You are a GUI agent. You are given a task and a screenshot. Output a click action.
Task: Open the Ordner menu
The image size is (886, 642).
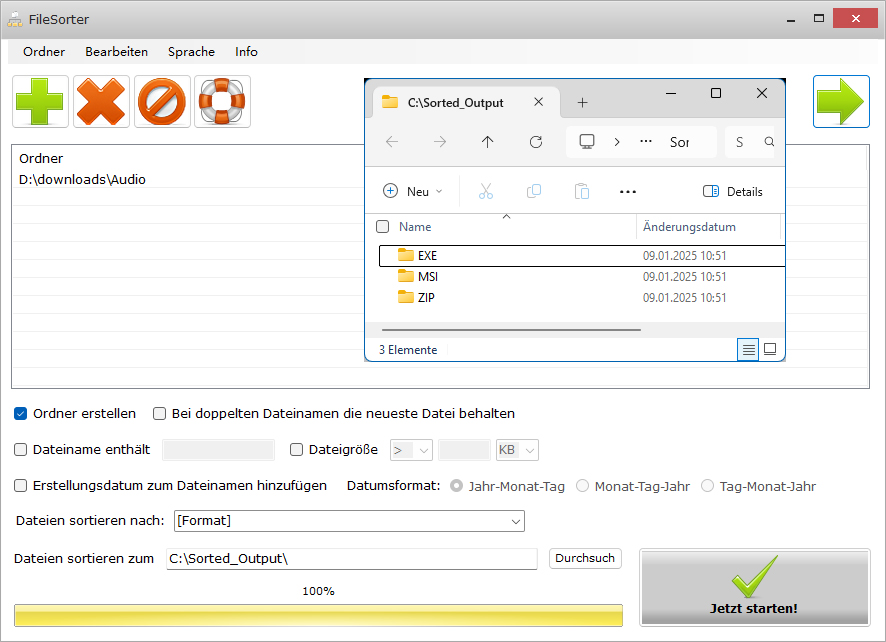coord(44,52)
